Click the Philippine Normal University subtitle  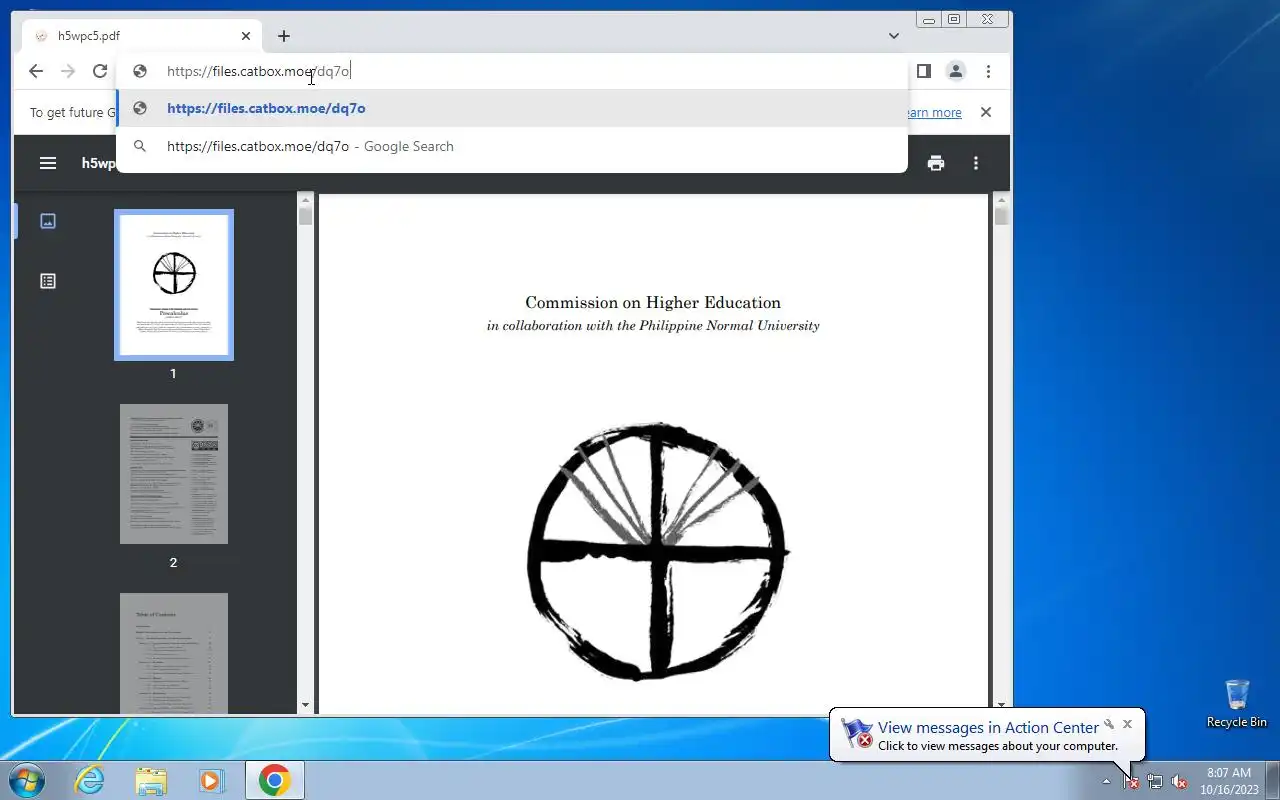pyautogui.click(x=653, y=326)
